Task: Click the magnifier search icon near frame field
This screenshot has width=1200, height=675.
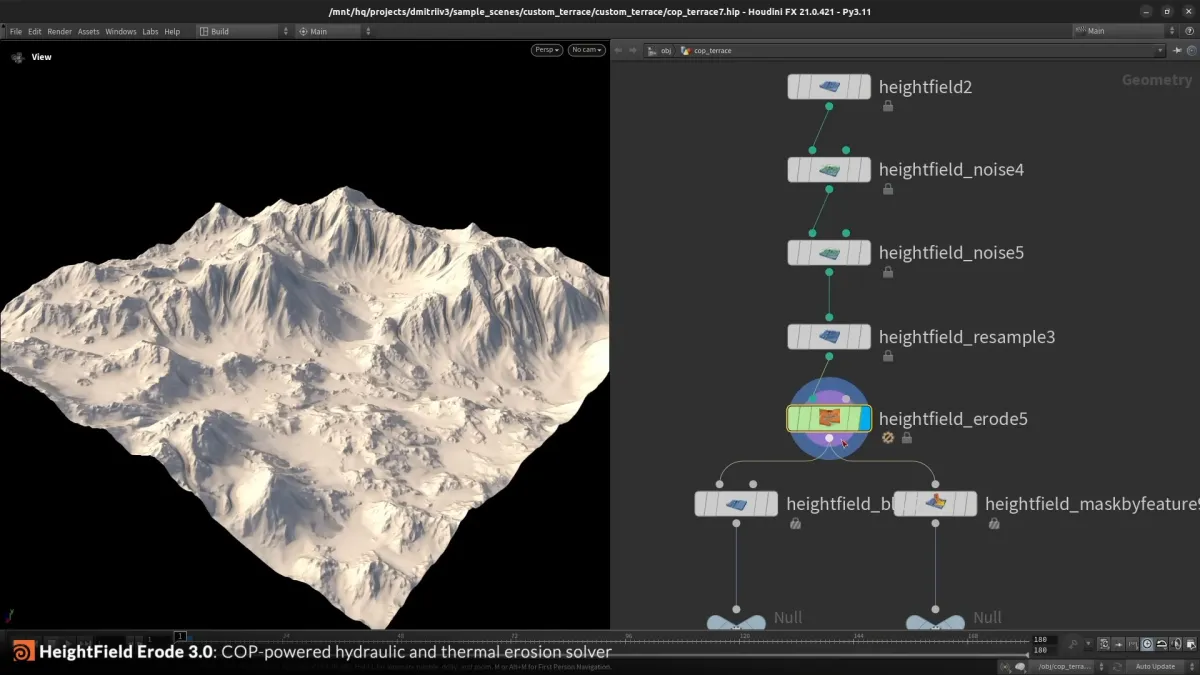Action: point(1074,644)
